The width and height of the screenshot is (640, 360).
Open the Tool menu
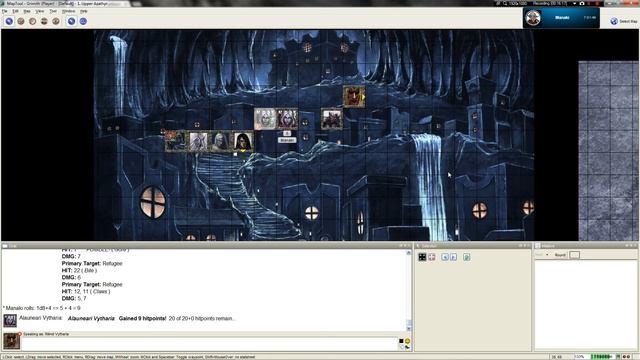tap(53, 11)
